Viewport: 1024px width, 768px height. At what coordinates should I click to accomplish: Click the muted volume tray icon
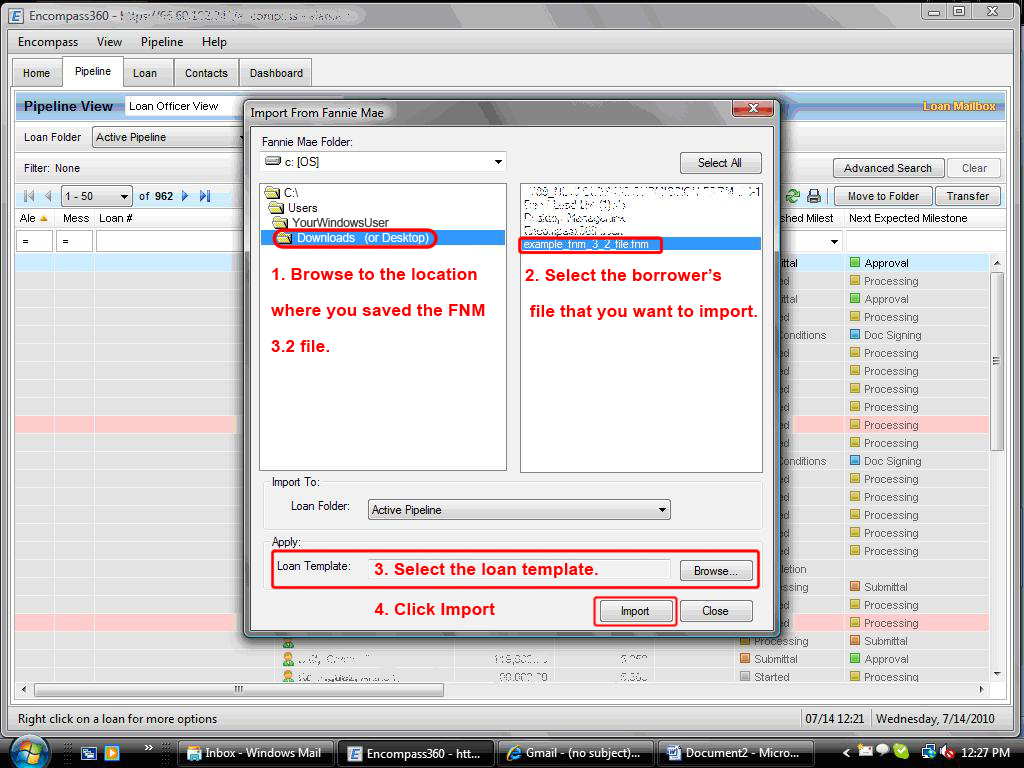pyautogui.click(x=947, y=752)
